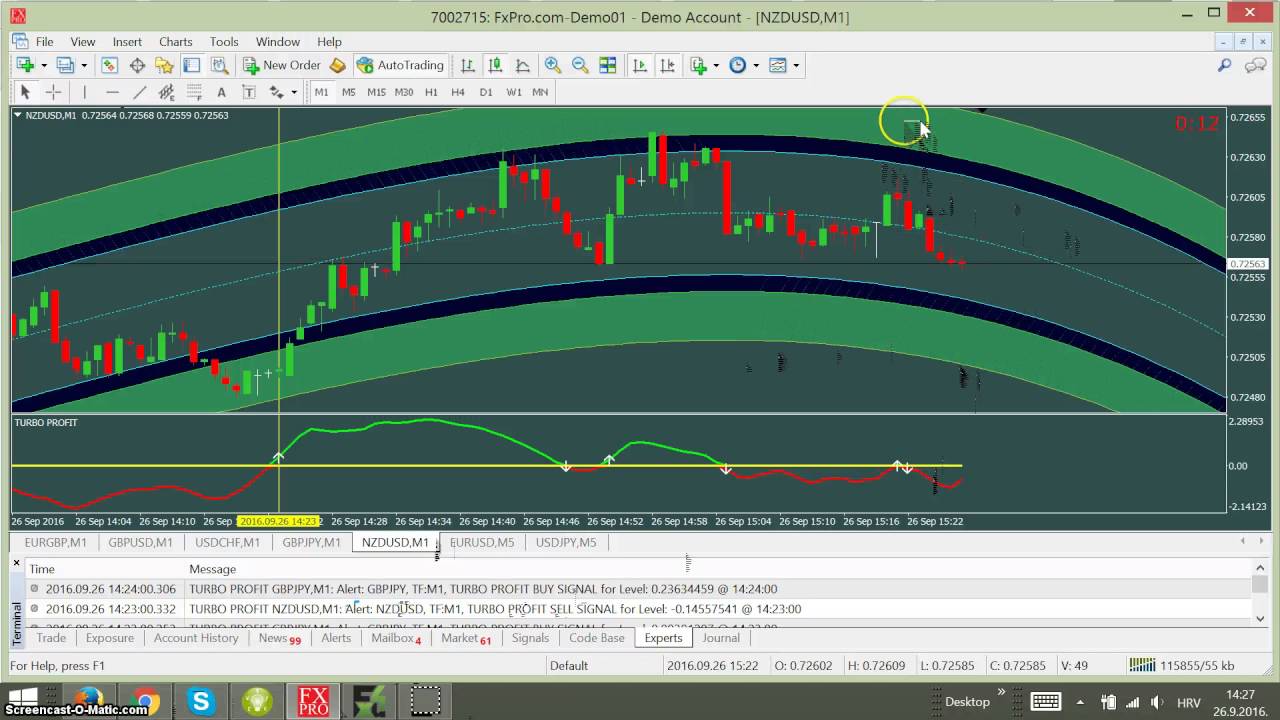Toggle AutoTrading on or off
The height and width of the screenshot is (720, 1280).
pos(398,65)
